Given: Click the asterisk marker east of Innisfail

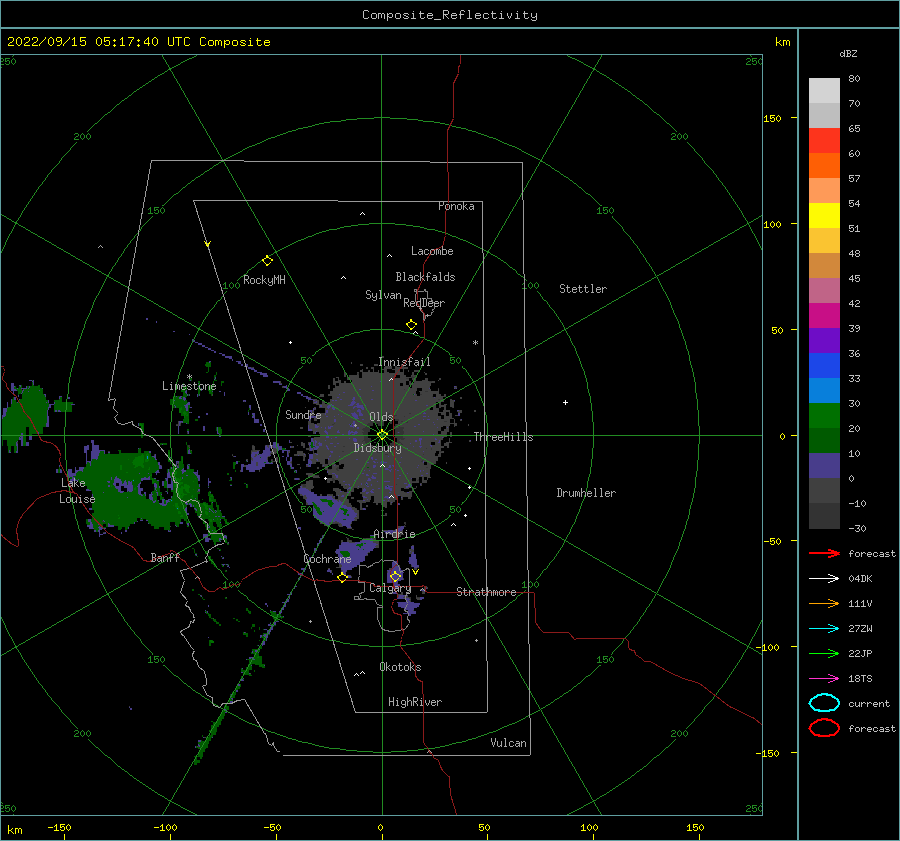Looking at the screenshot, I should [475, 343].
